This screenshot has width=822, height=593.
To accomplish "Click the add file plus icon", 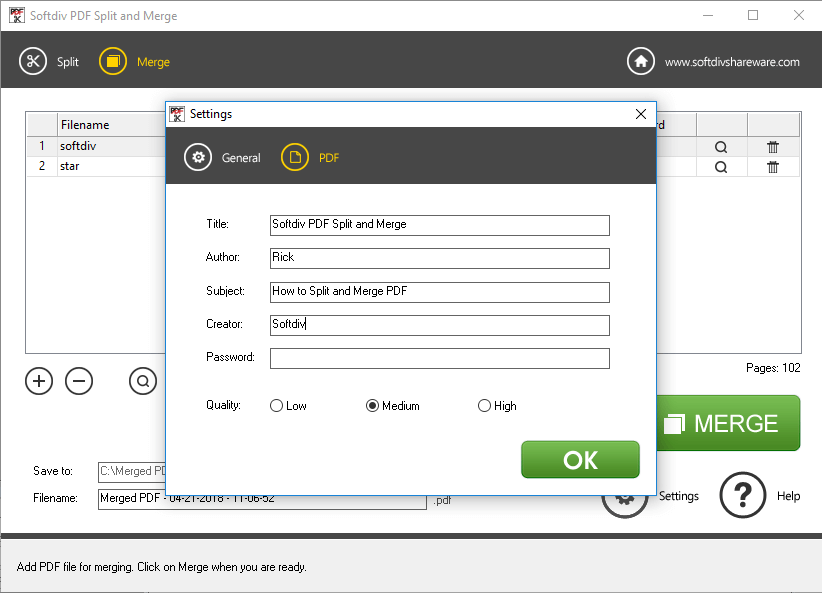I will [x=39, y=381].
